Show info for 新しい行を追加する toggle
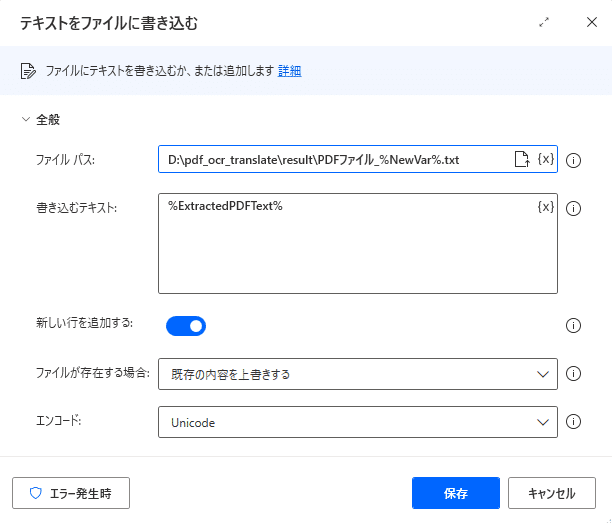The image size is (612, 523). point(573,326)
